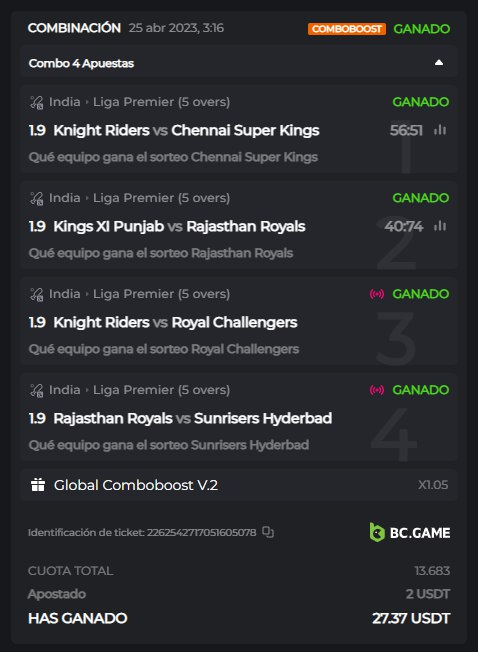Image resolution: width=478 pixels, height=652 pixels.
Task: Open stats icon for Kings XI Punjab match
Action: pyautogui.click(x=440, y=226)
